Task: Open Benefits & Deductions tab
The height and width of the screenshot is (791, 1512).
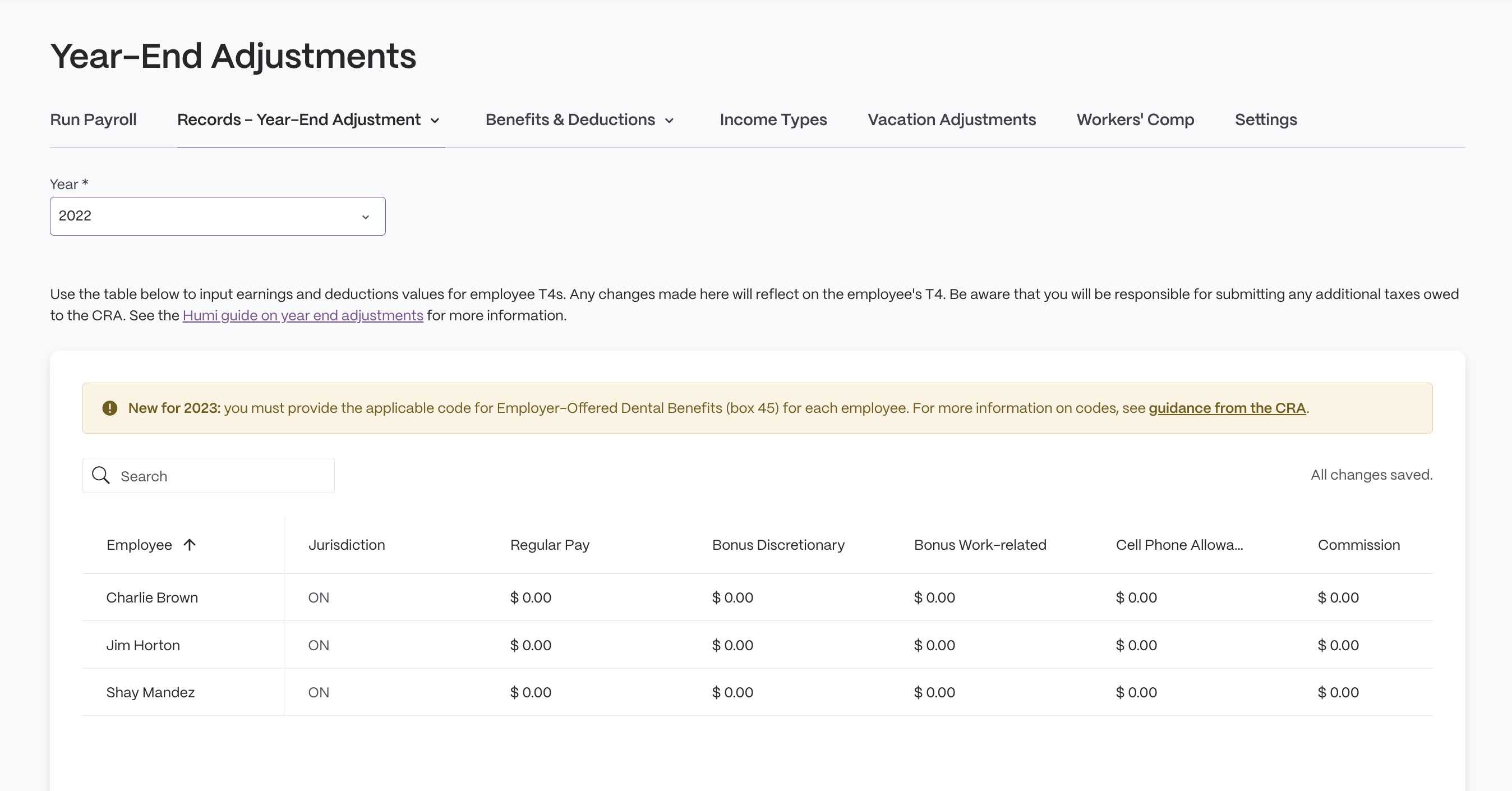Action: 570,120
